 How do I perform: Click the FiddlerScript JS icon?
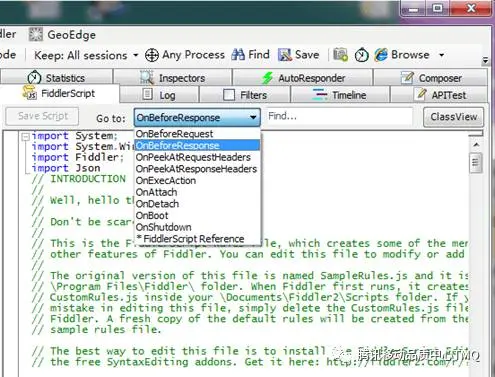(29, 93)
